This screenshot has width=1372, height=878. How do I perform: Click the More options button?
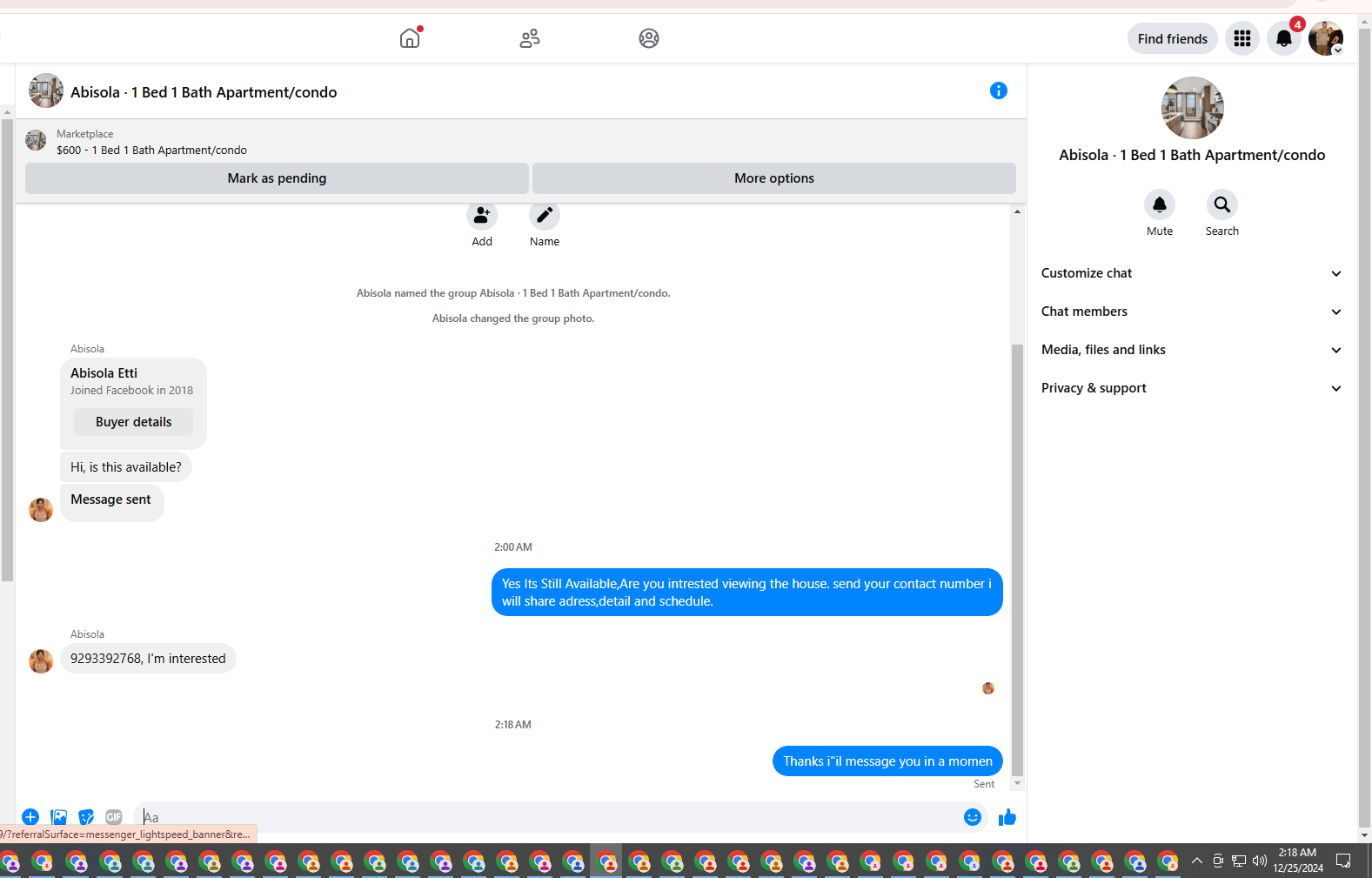point(774,178)
